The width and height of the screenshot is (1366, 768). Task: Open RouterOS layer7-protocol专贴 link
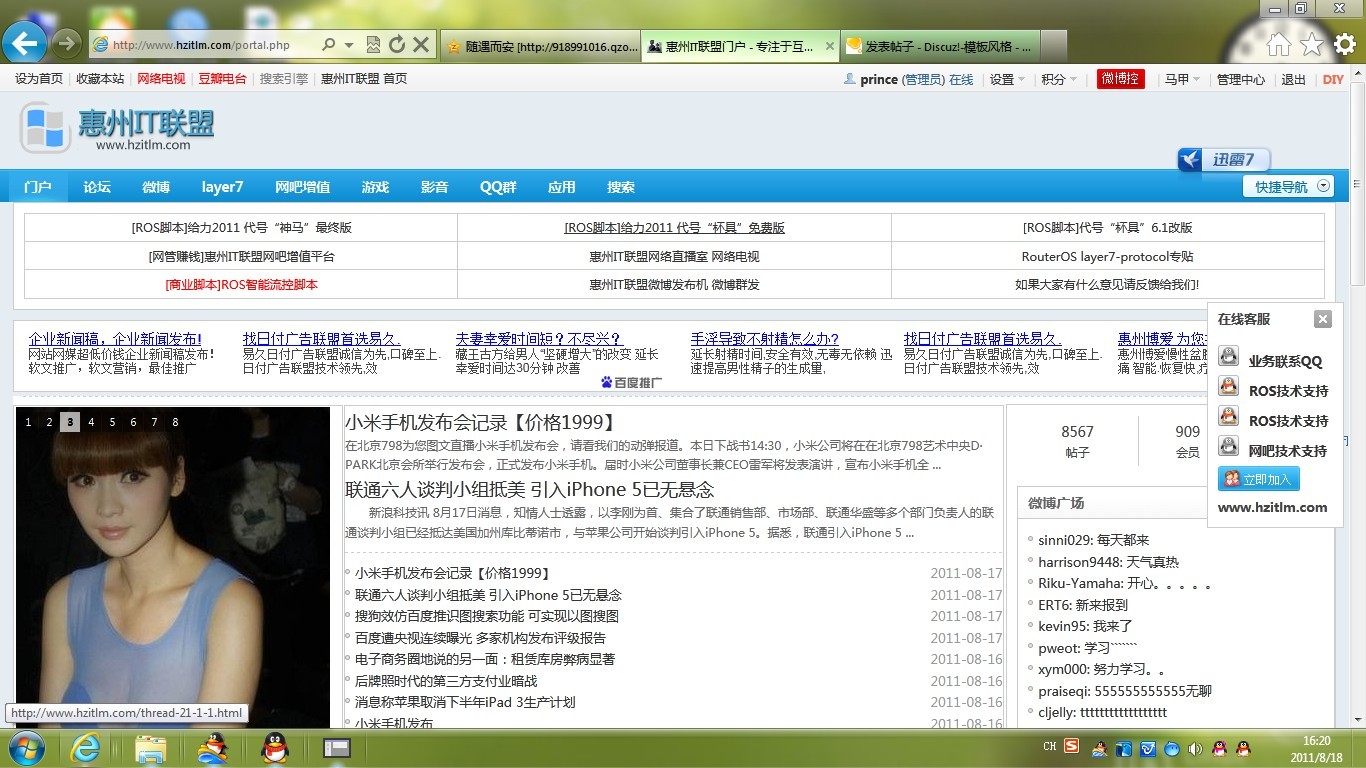click(x=1107, y=257)
